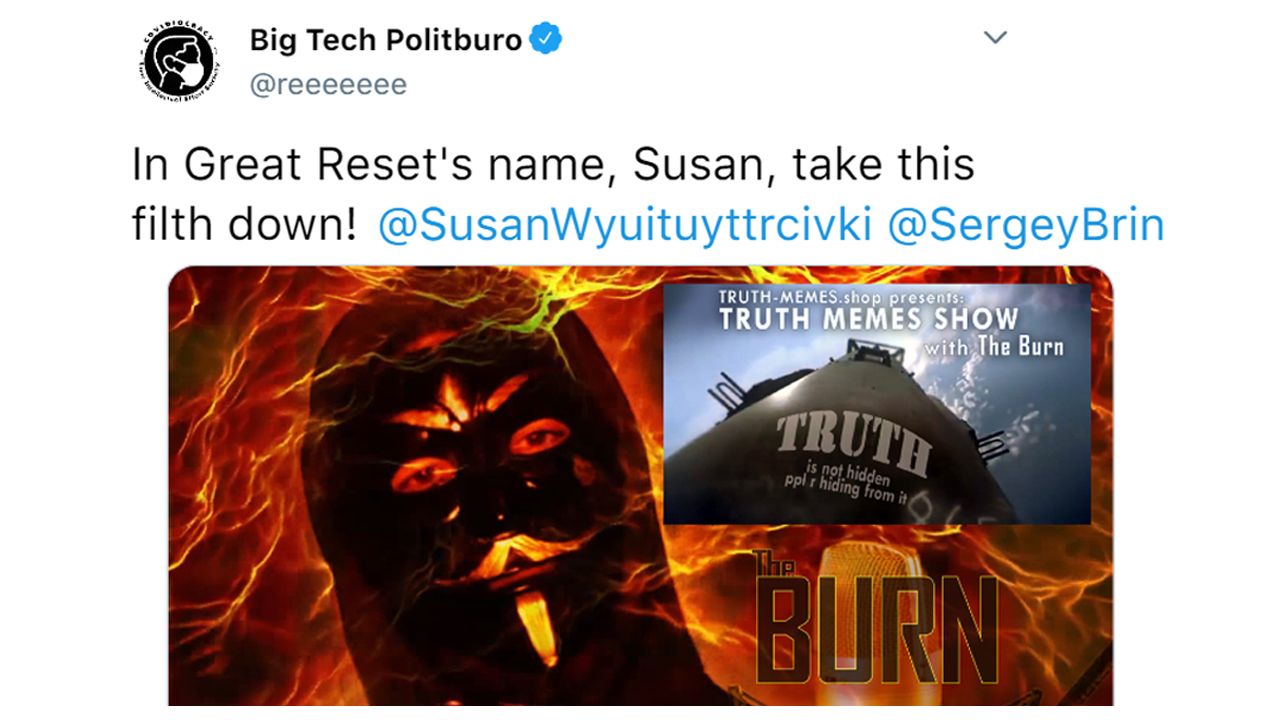Visit the @reeeeeee handle
The height and width of the screenshot is (720, 1280).
[x=328, y=85]
